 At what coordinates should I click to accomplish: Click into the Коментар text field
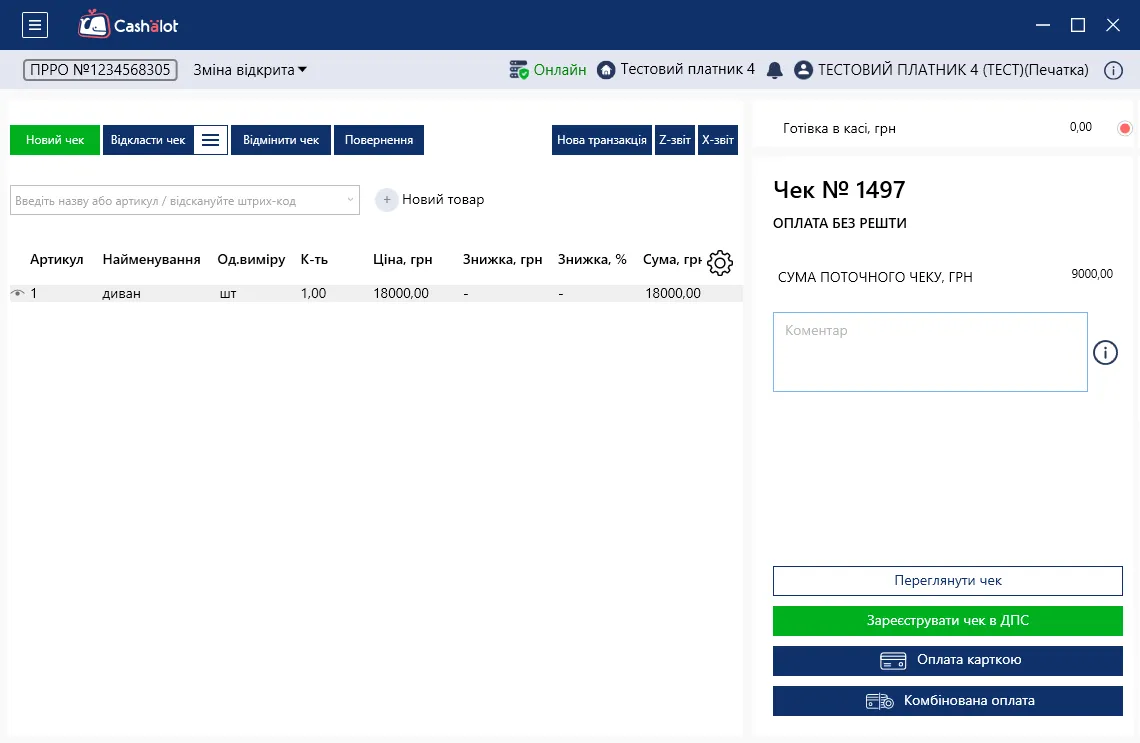click(930, 352)
